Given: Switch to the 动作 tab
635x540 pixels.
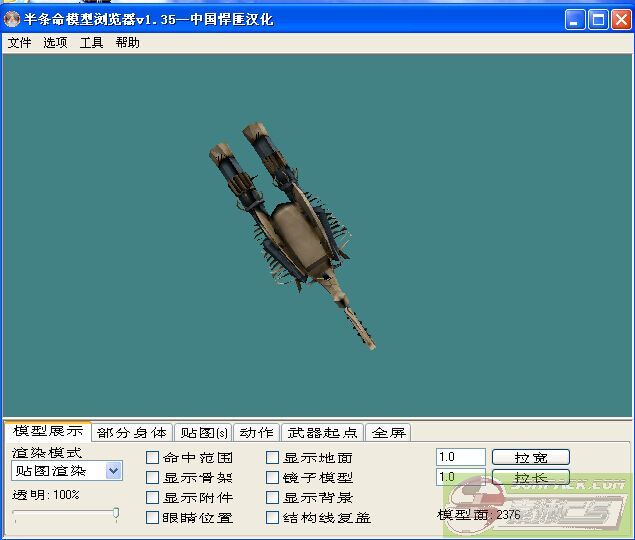Looking at the screenshot, I should 257,433.
